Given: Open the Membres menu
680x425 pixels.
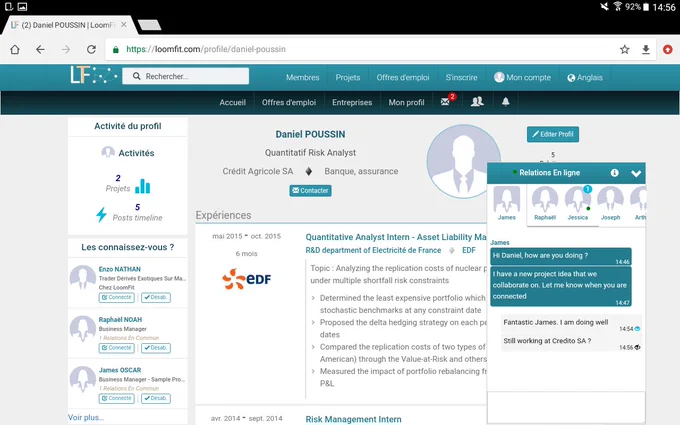Looking at the screenshot, I should coord(302,77).
